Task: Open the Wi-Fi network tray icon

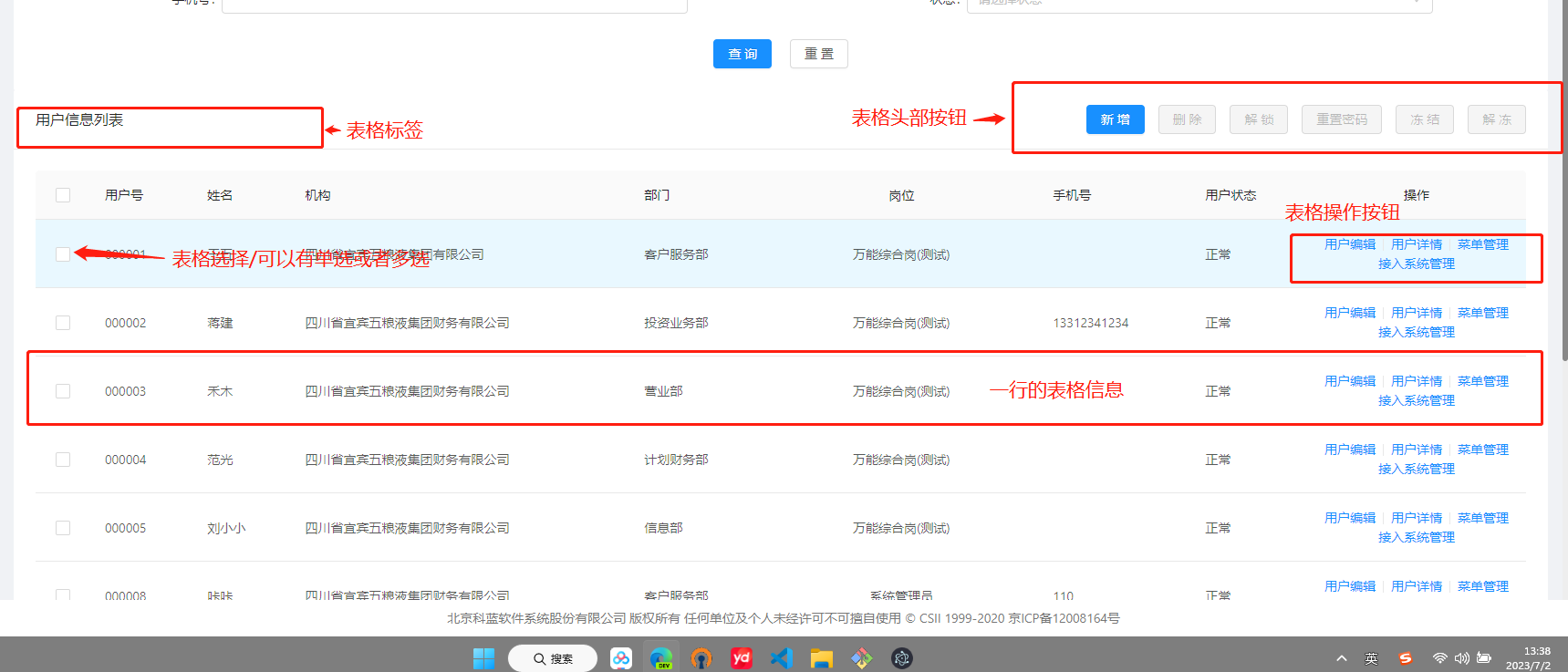Action: [x=1439, y=658]
